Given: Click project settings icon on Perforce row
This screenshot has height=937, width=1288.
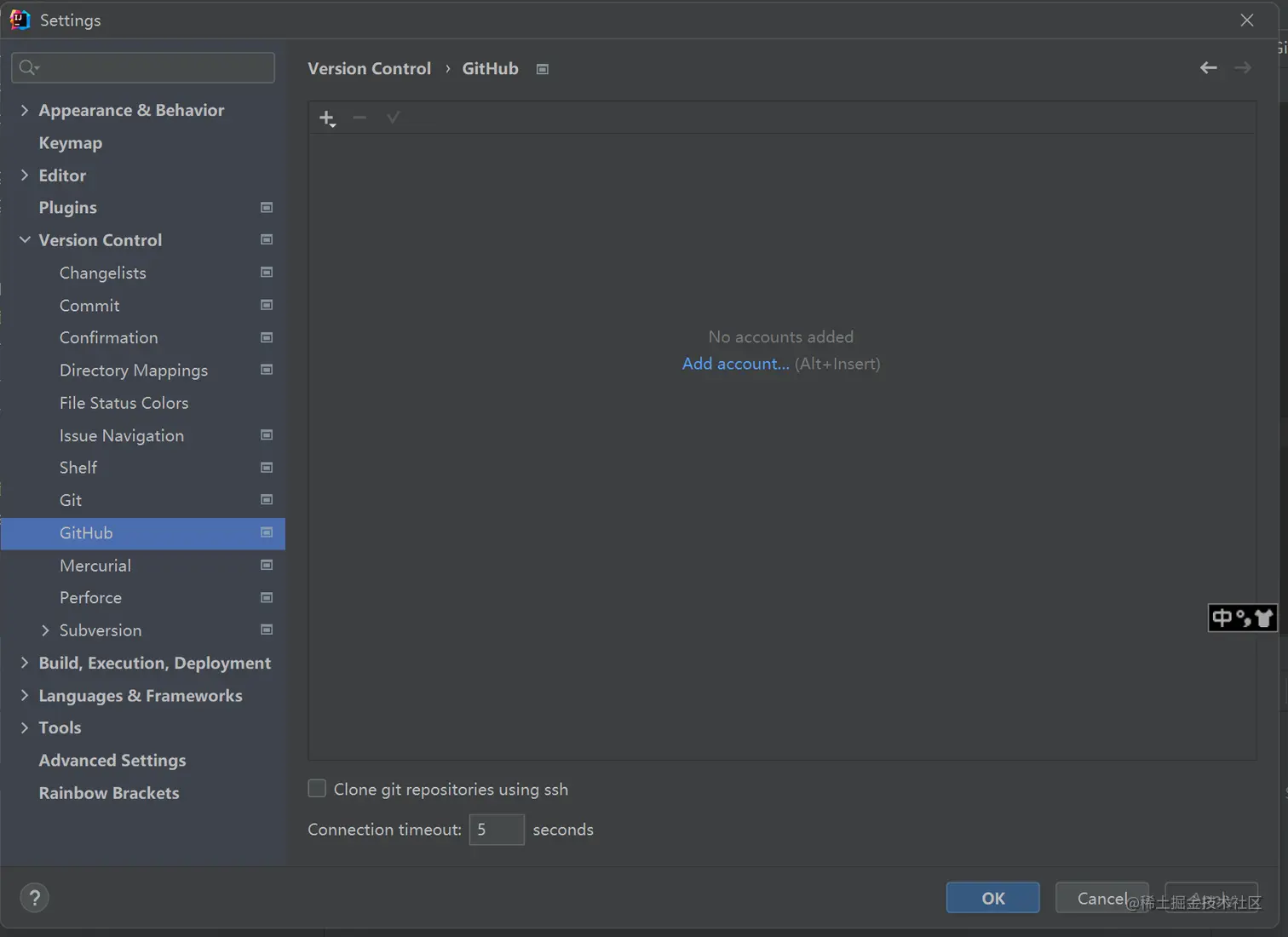Looking at the screenshot, I should 267,598.
